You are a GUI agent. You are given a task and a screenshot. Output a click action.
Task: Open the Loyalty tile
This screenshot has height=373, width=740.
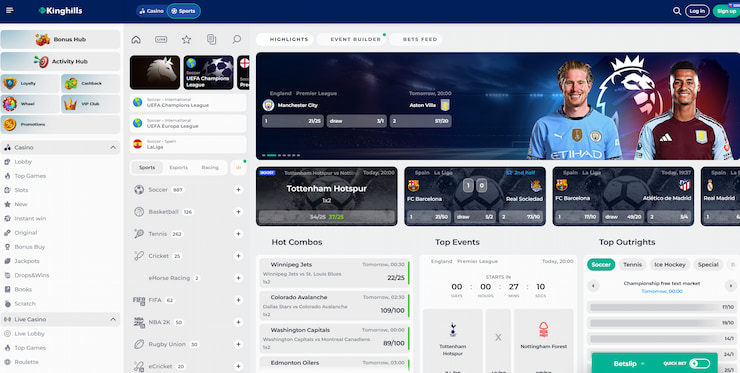point(30,83)
